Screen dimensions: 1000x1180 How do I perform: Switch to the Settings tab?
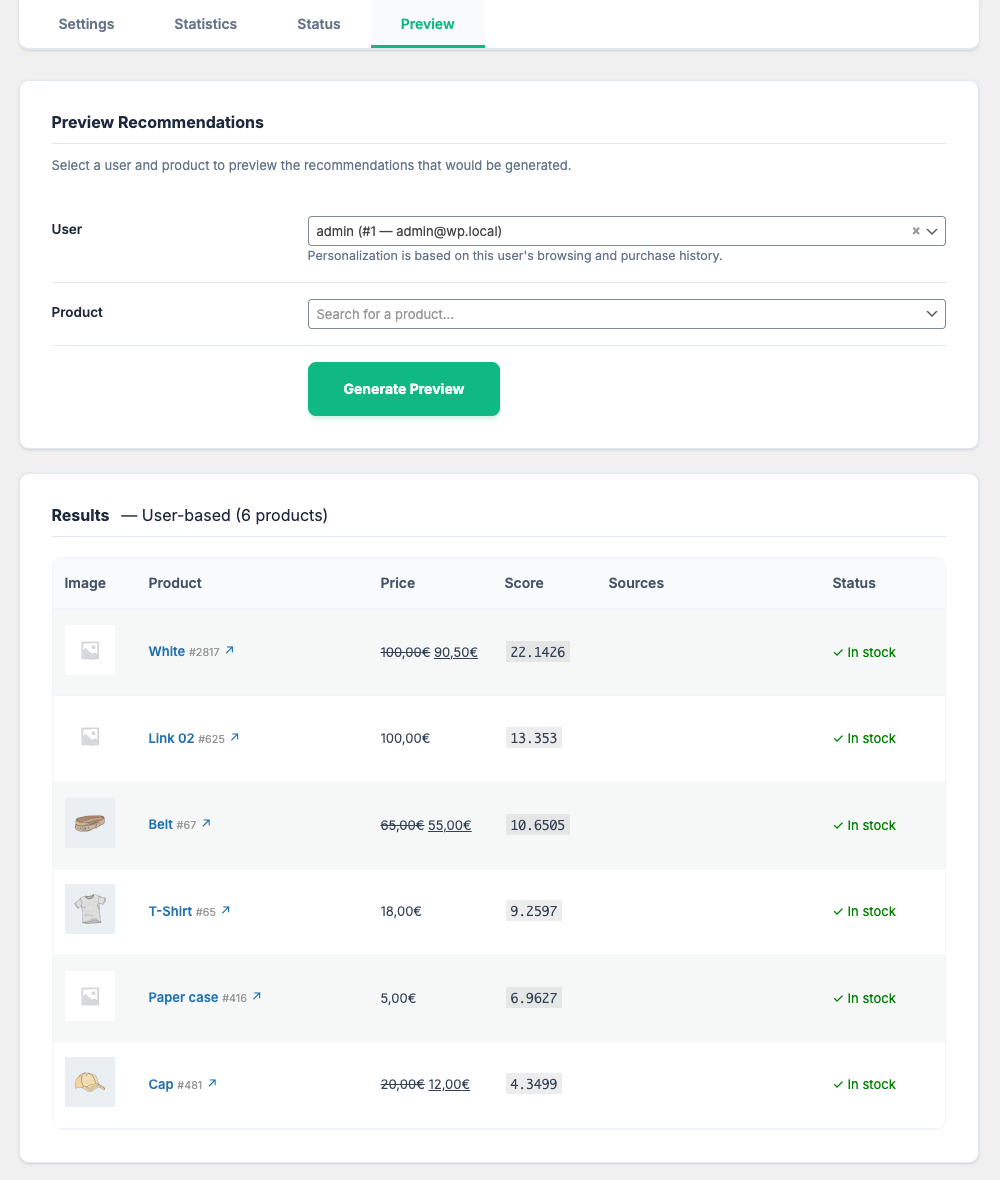86,24
